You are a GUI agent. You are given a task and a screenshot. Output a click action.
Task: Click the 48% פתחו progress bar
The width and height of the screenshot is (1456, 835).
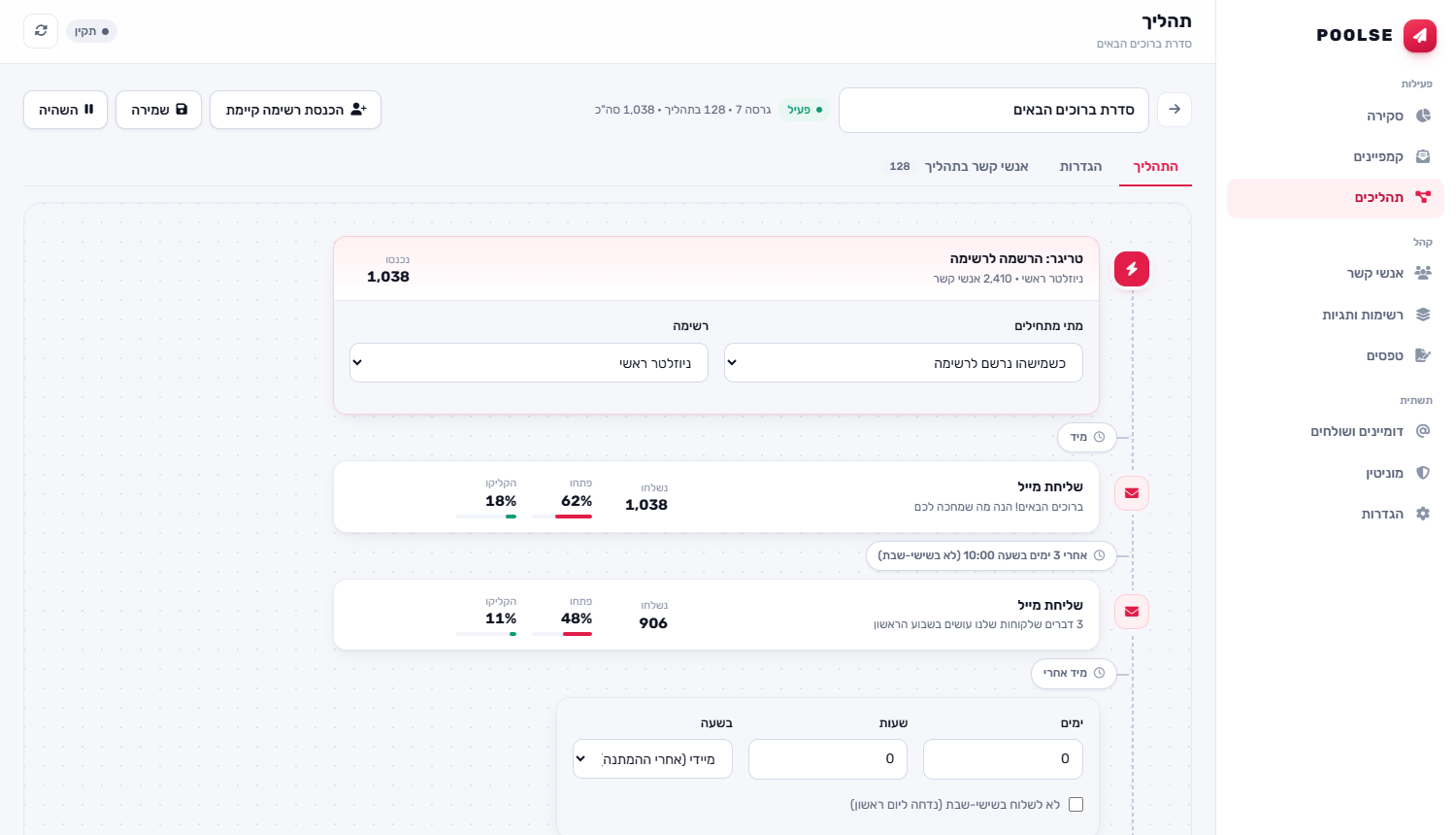[x=562, y=634]
